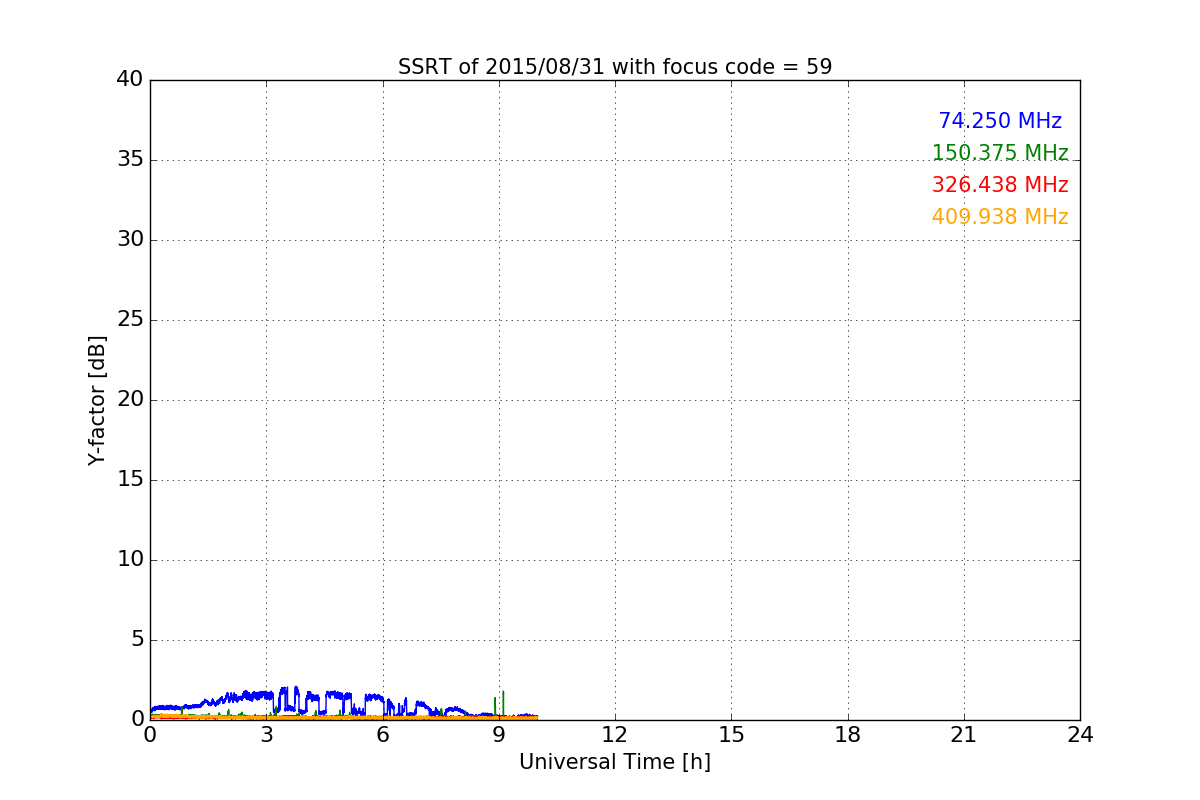Select the '326.438 MHz' red legend label
The height and width of the screenshot is (800, 1200).
(x=1000, y=185)
